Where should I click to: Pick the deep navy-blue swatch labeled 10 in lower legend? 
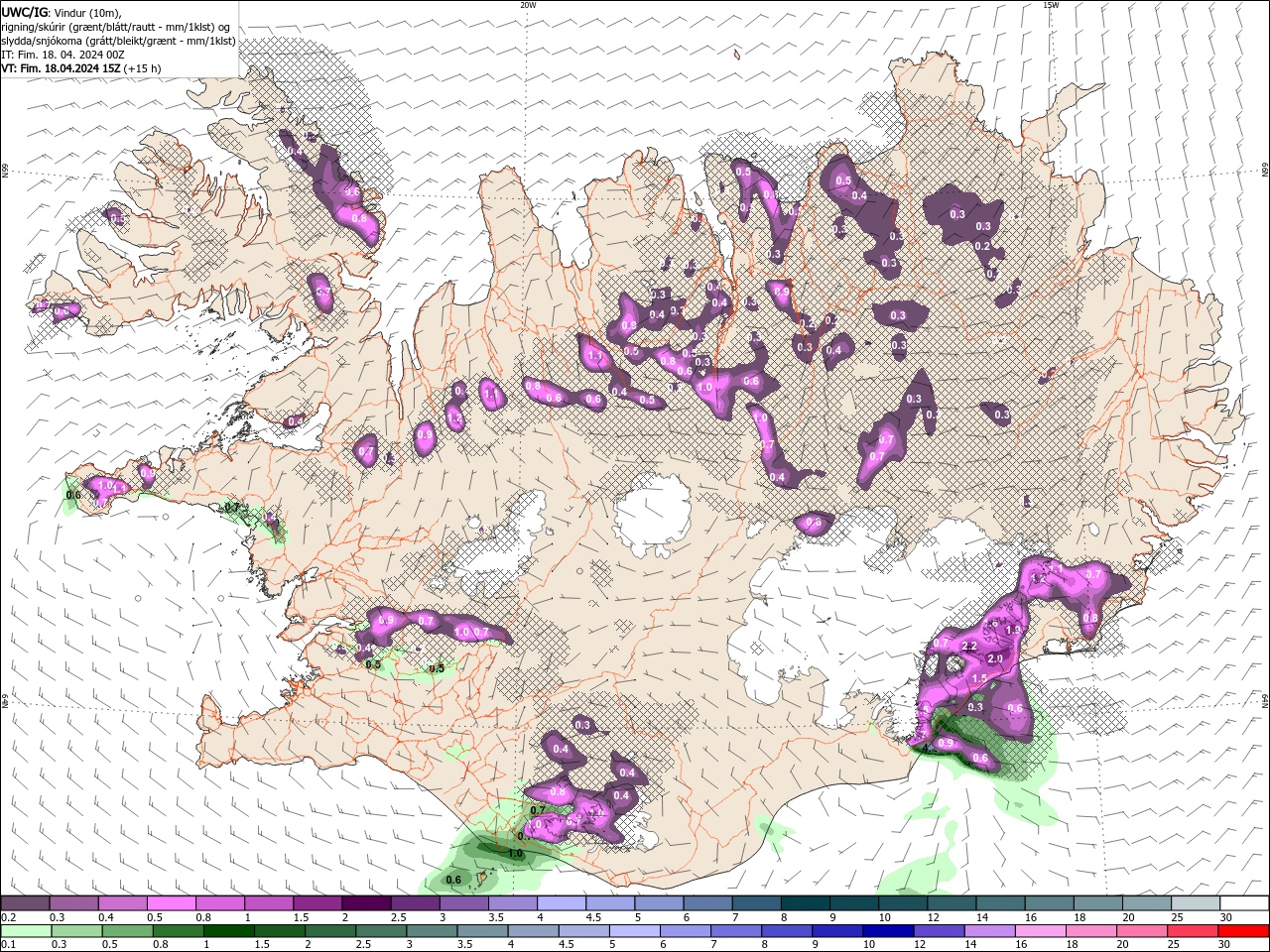(887, 931)
